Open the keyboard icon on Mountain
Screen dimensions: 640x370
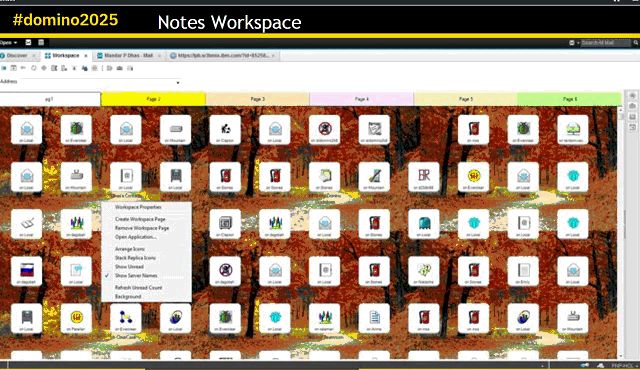click(x=176, y=130)
